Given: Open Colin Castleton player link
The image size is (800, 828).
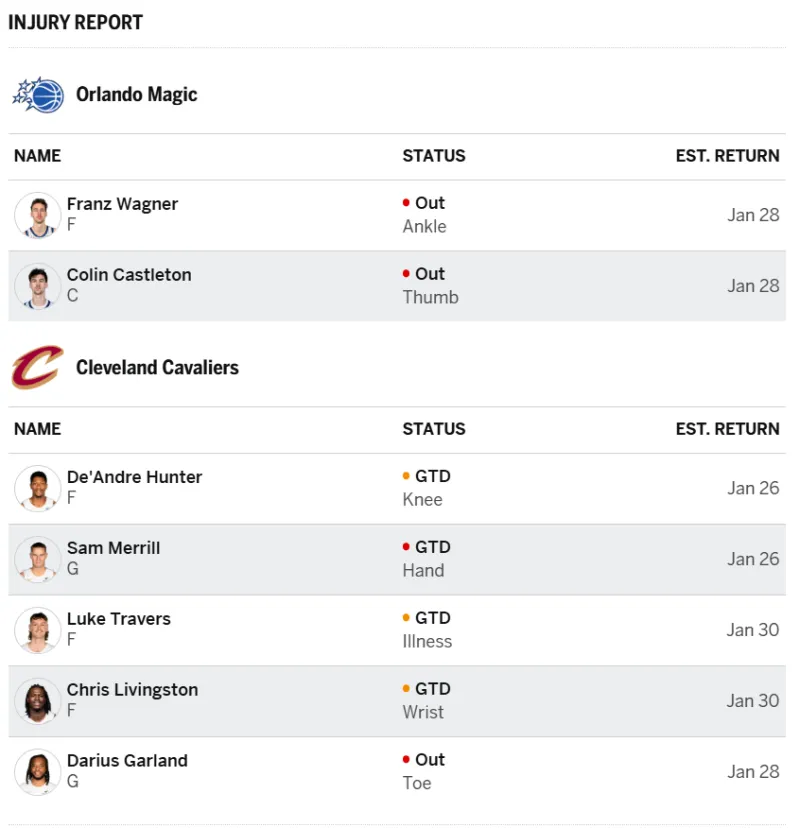Looking at the screenshot, I should (129, 275).
